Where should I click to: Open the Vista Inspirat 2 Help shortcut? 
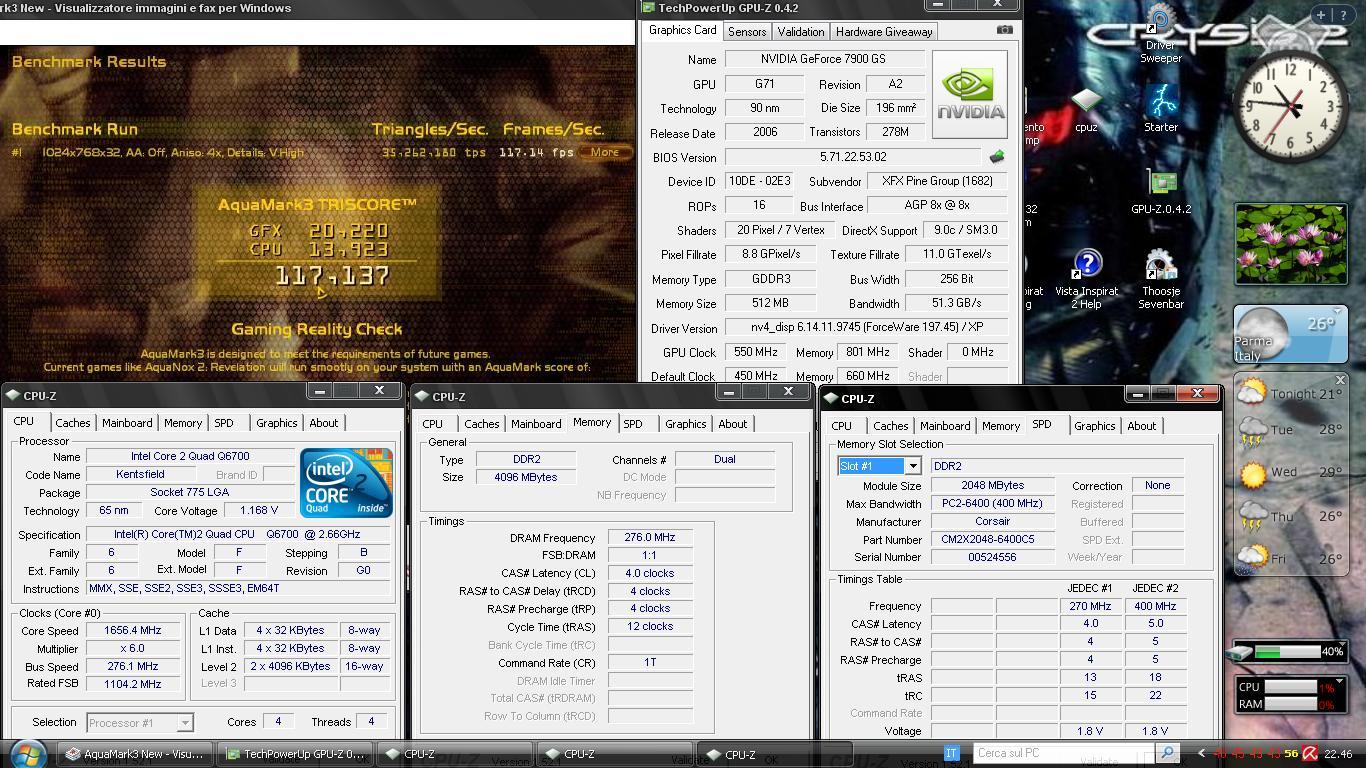pos(1086,279)
